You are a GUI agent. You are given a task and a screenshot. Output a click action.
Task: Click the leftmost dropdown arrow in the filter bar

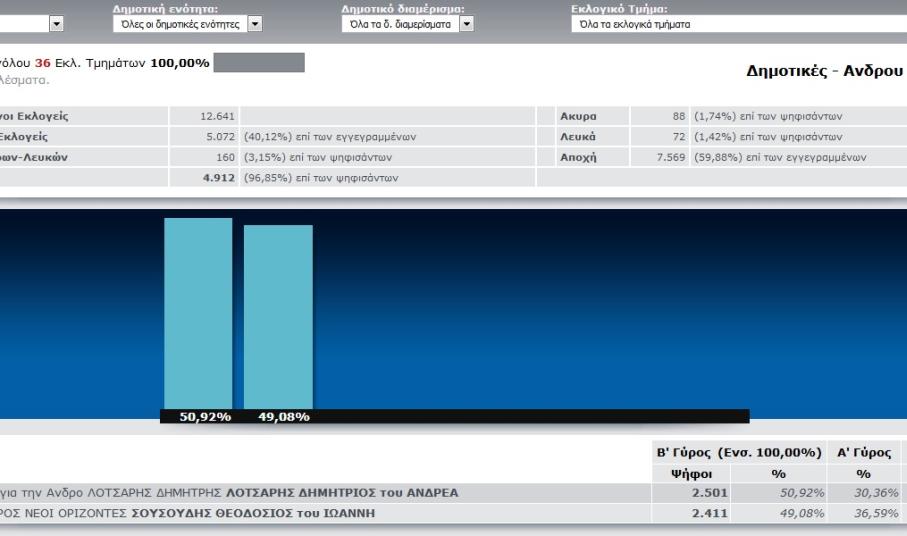click(x=56, y=23)
